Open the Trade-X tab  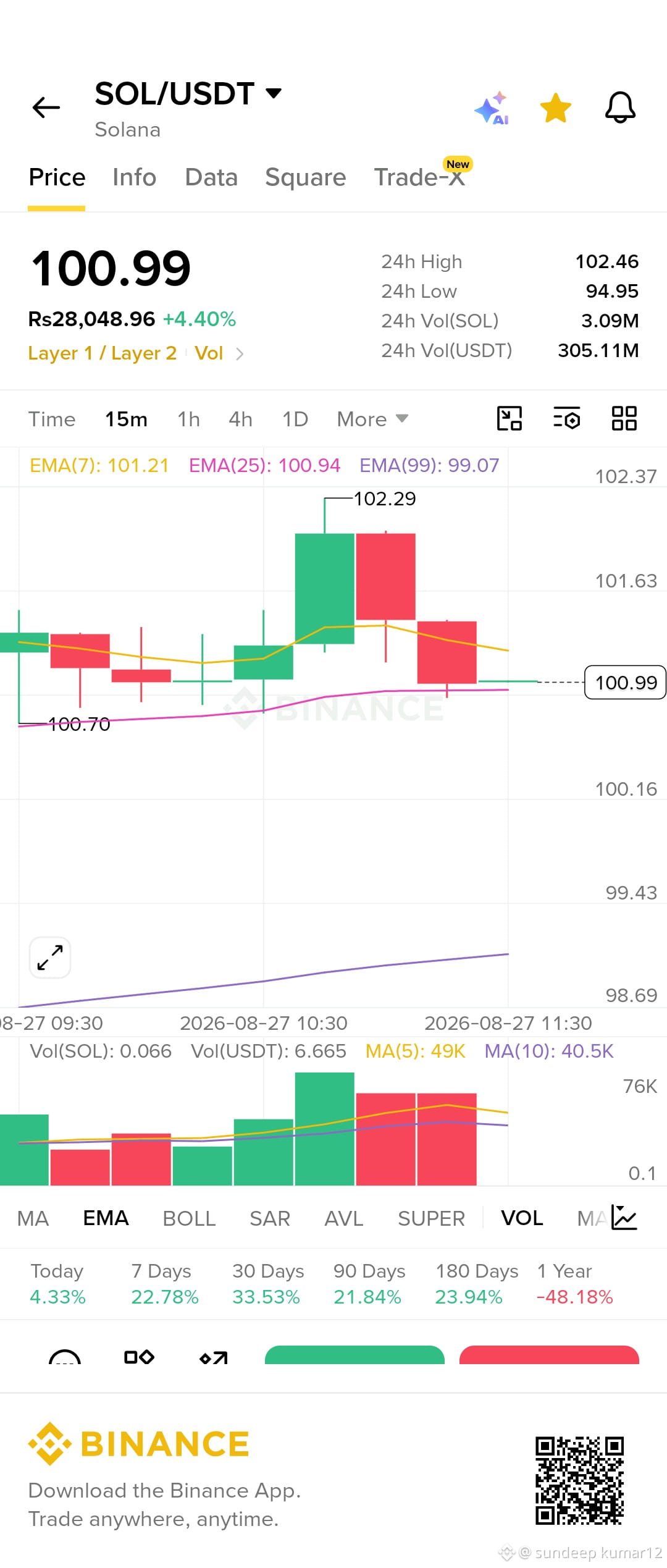419,177
